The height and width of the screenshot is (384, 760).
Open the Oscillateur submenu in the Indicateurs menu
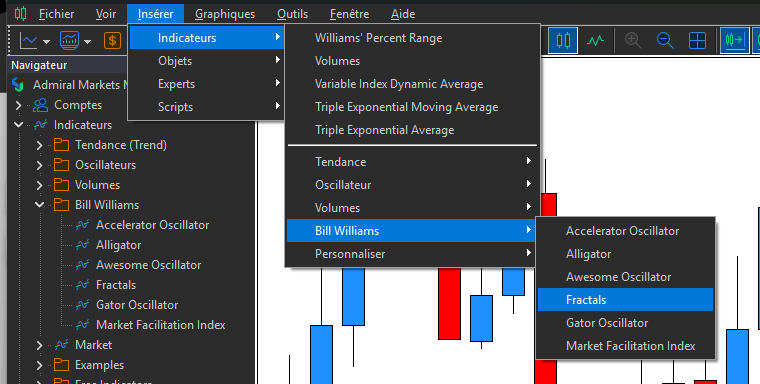[412, 185]
